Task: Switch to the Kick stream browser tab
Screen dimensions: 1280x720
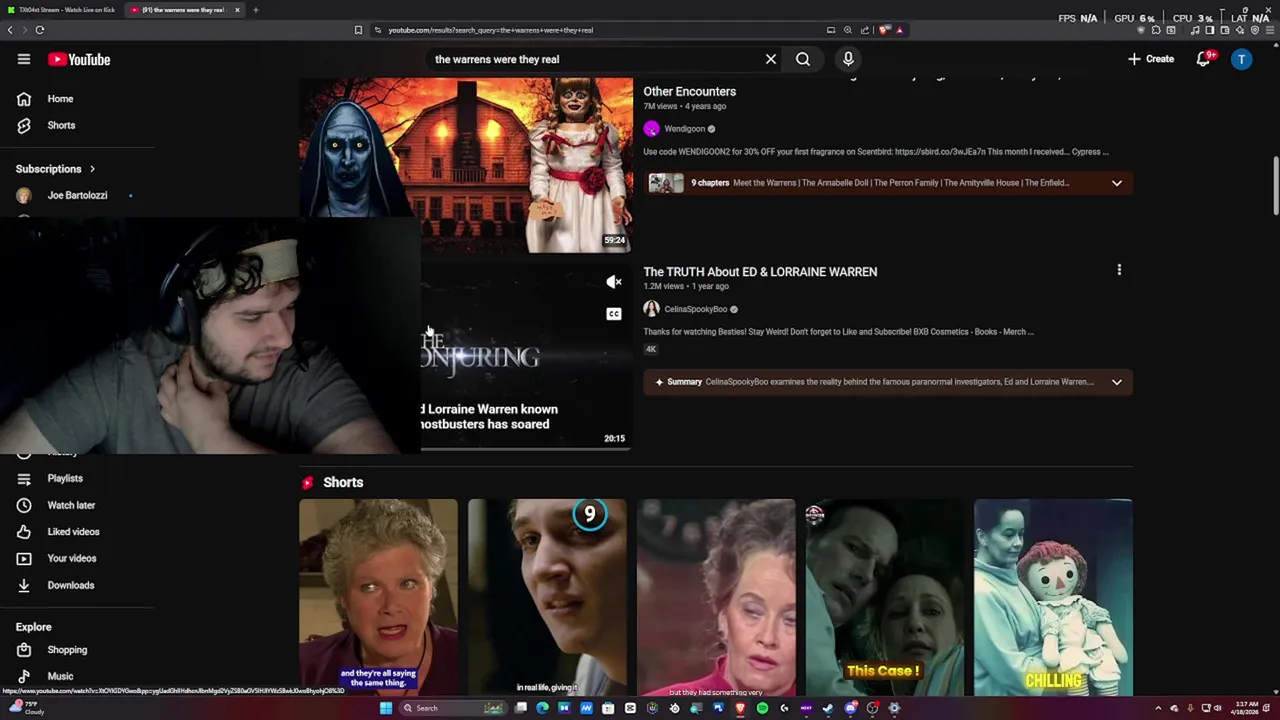Action: click(61, 10)
